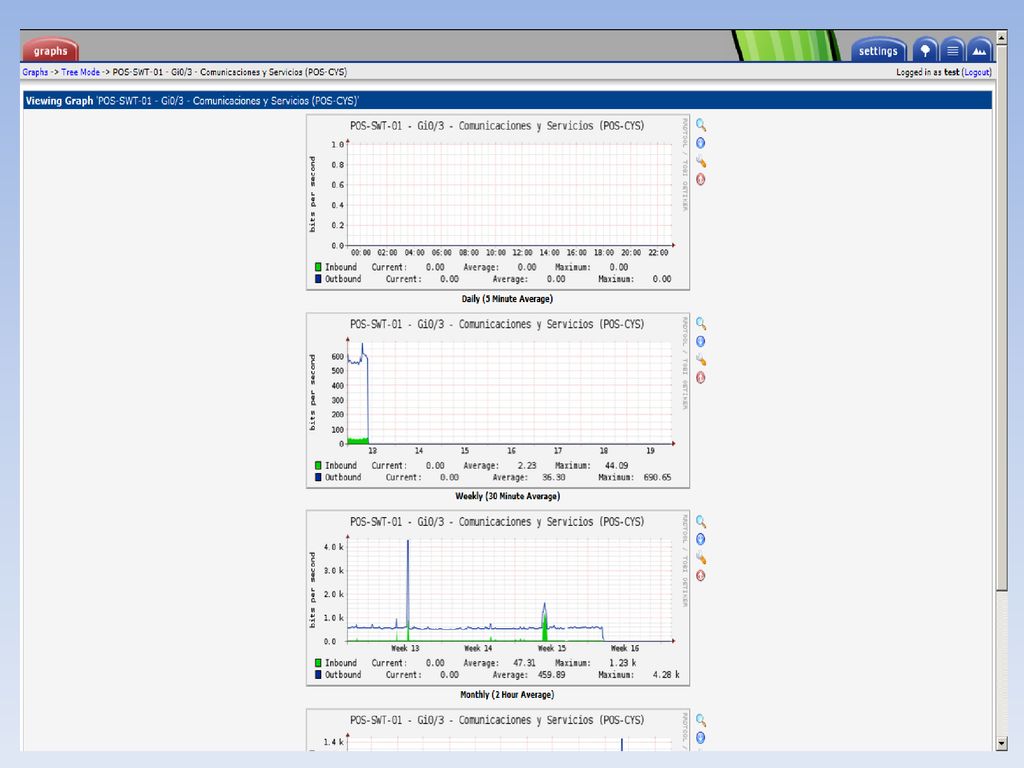1024x768 pixels.
Task: Open the red graphs tab
Action: click(x=50, y=50)
